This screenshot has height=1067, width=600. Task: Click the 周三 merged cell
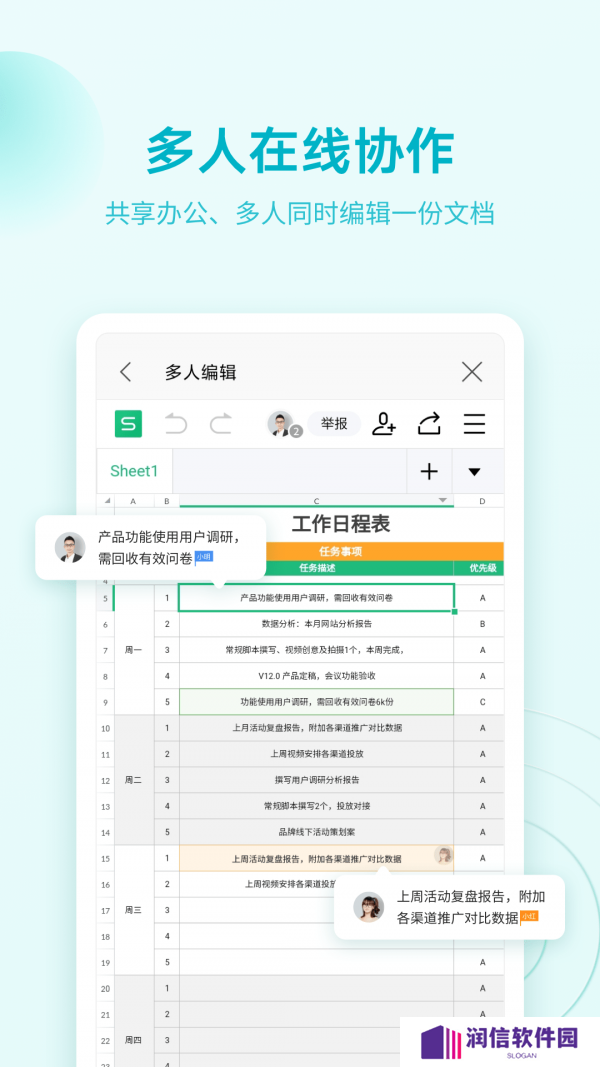click(134, 910)
